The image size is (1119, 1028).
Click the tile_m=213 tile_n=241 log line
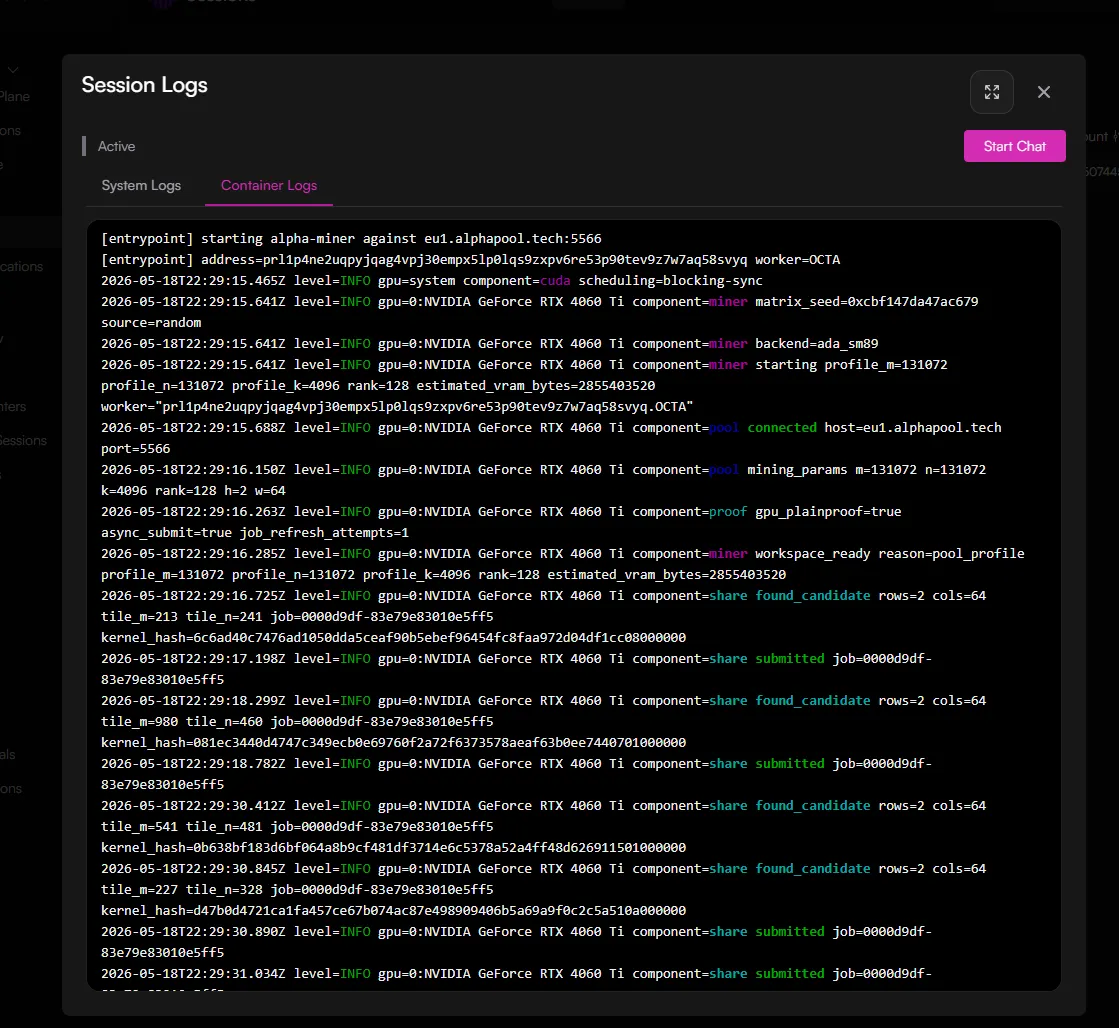coord(297,617)
